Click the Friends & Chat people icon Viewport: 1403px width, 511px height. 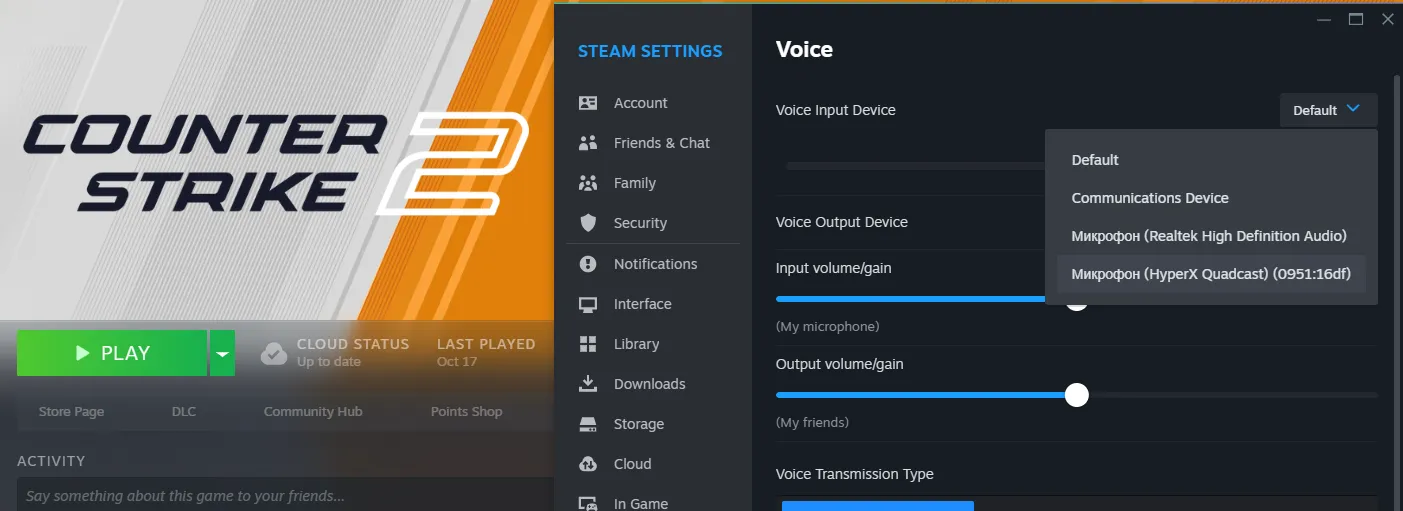(x=588, y=143)
